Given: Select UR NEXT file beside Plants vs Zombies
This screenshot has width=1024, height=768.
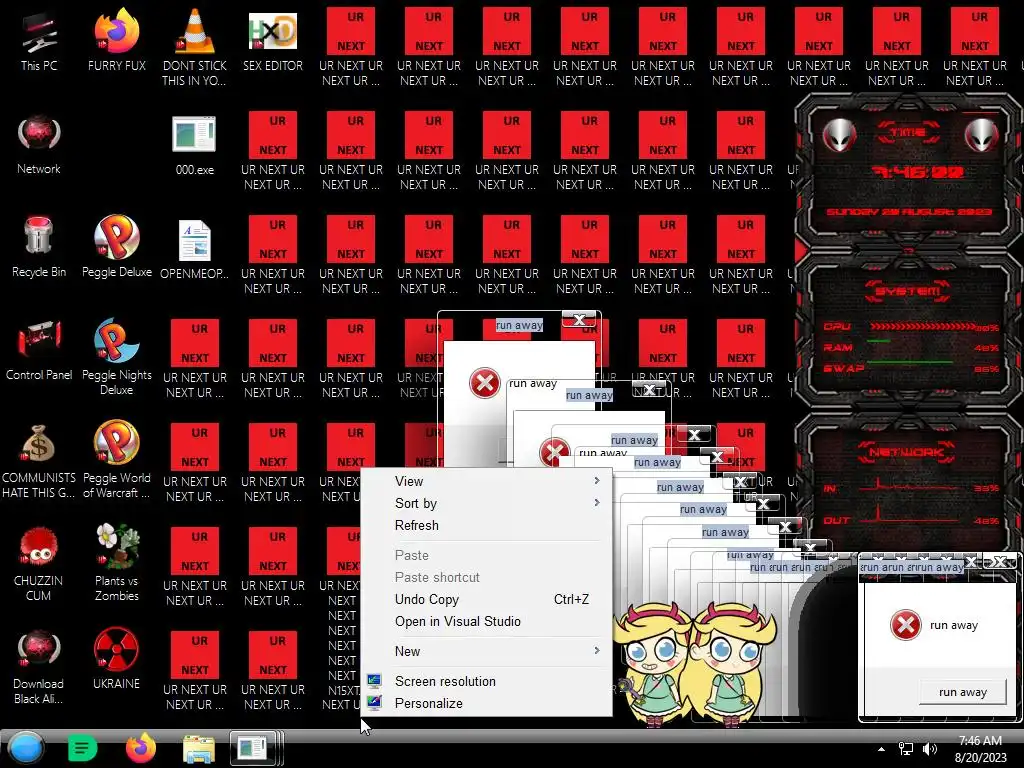Looking at the screenshot, I should coord(195,566).
